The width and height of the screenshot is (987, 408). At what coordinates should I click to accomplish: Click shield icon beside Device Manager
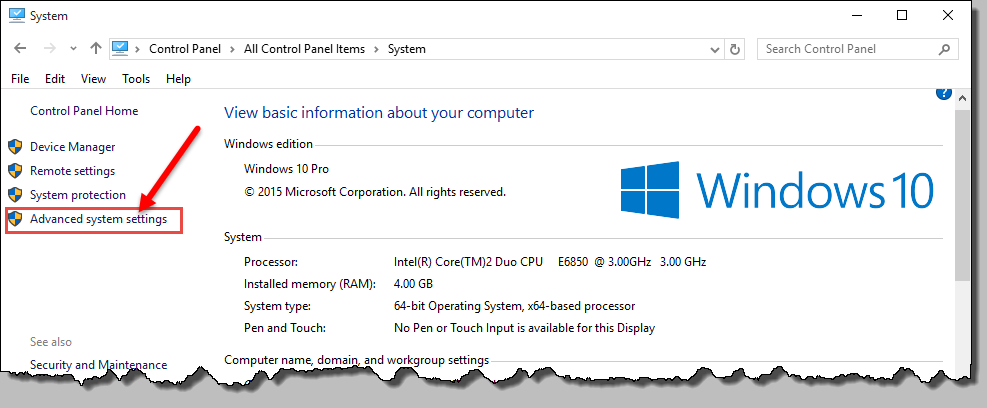[x=15, y=147]
